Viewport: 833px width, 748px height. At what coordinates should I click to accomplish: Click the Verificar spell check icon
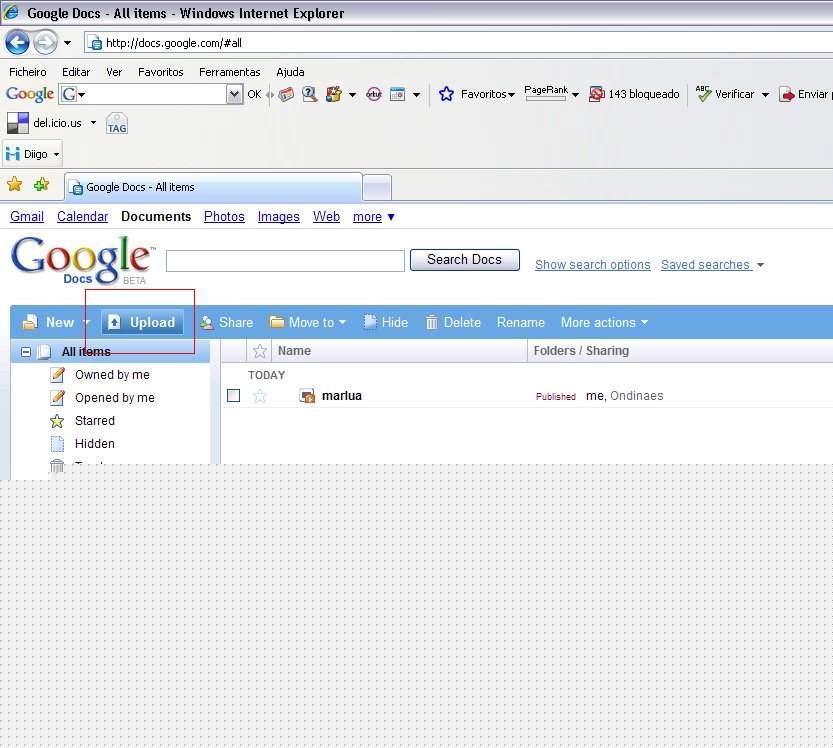tap(703, 94)
